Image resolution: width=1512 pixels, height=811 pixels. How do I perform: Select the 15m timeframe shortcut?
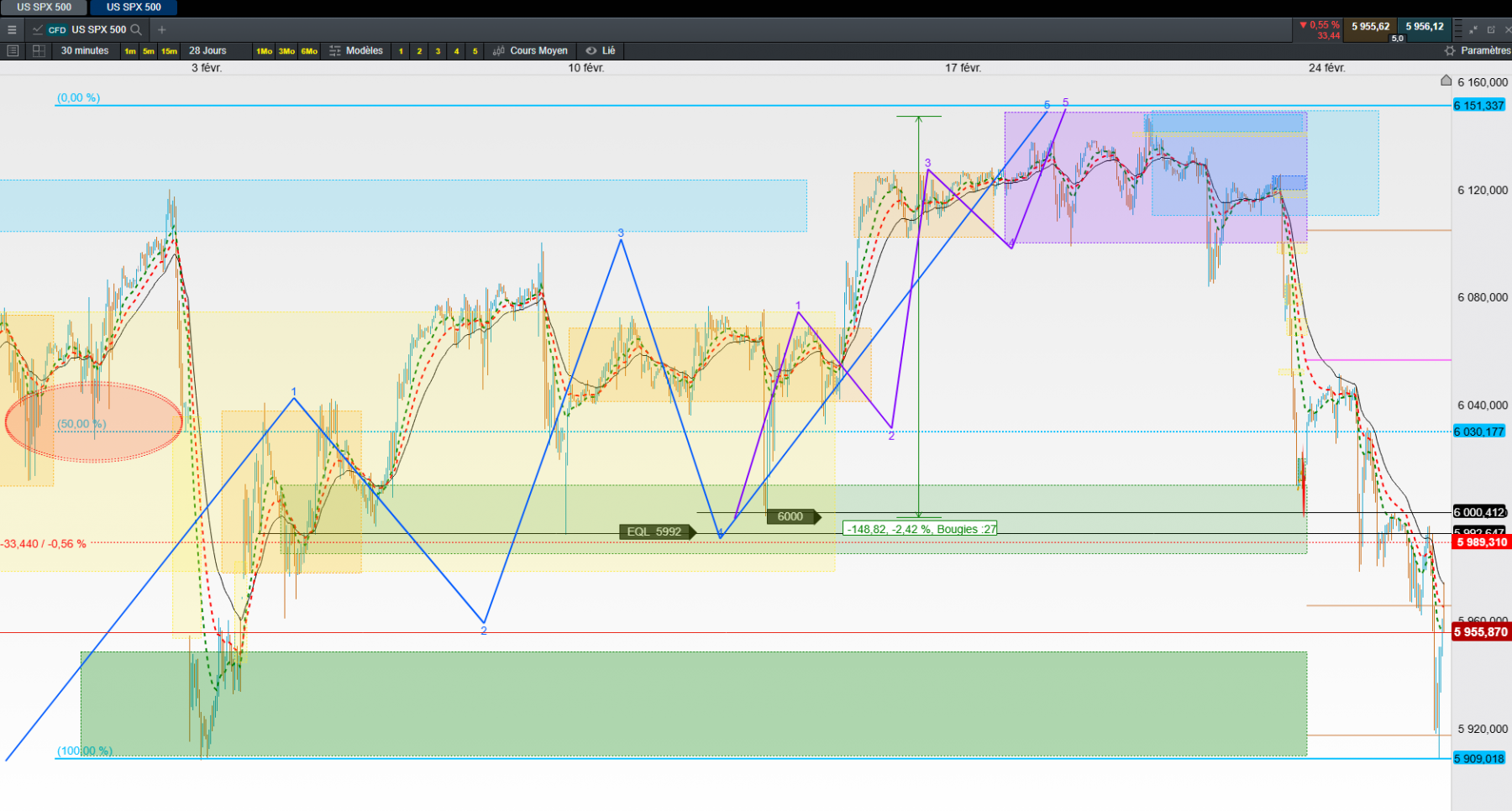tap(169, 51)
